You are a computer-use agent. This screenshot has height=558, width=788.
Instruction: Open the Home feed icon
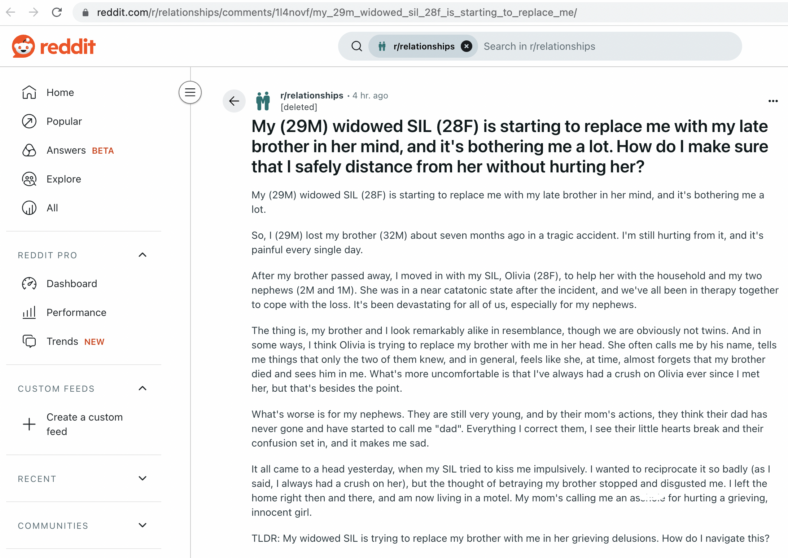(29, 92)
